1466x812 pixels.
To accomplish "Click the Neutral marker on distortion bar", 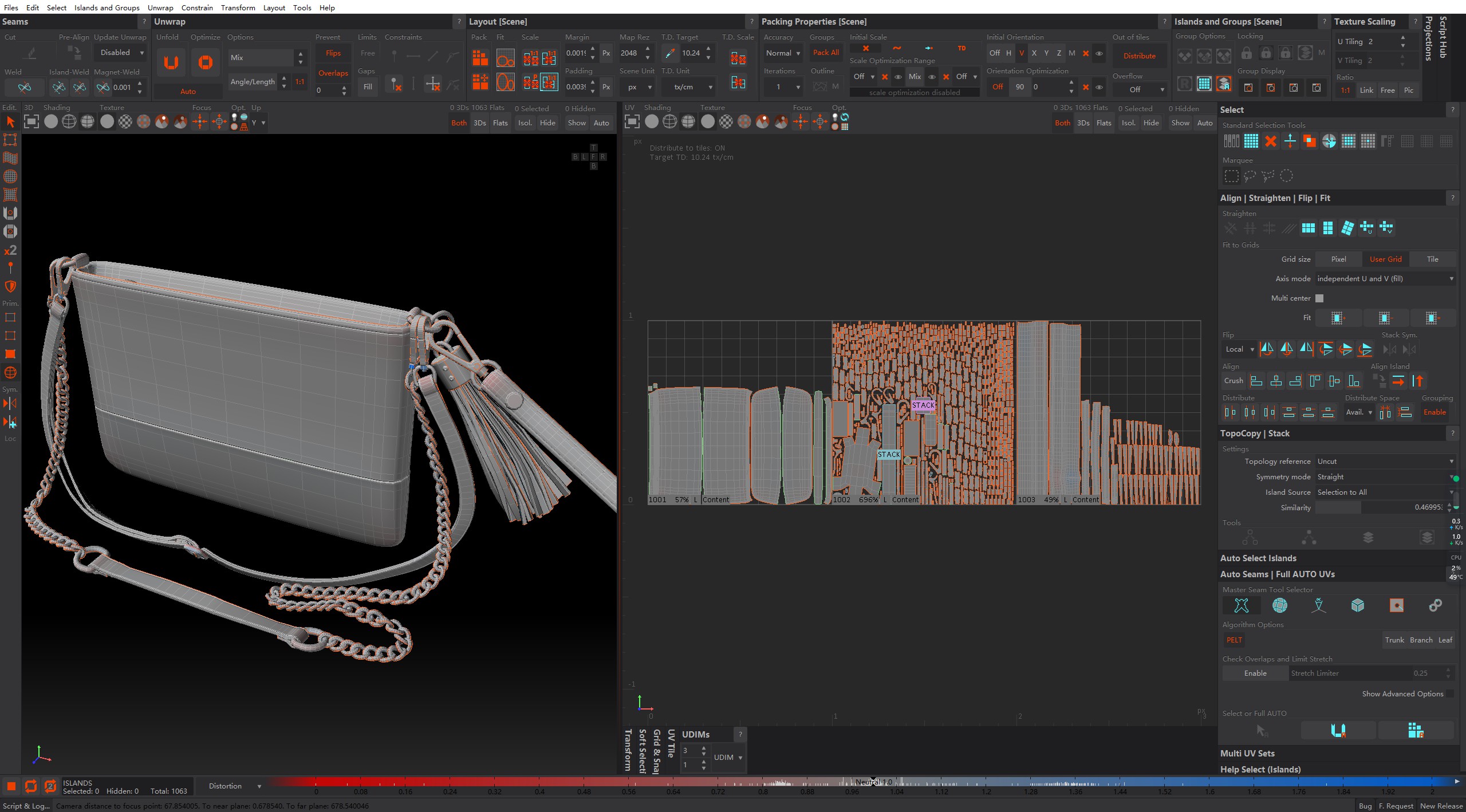I will [873, 782].
